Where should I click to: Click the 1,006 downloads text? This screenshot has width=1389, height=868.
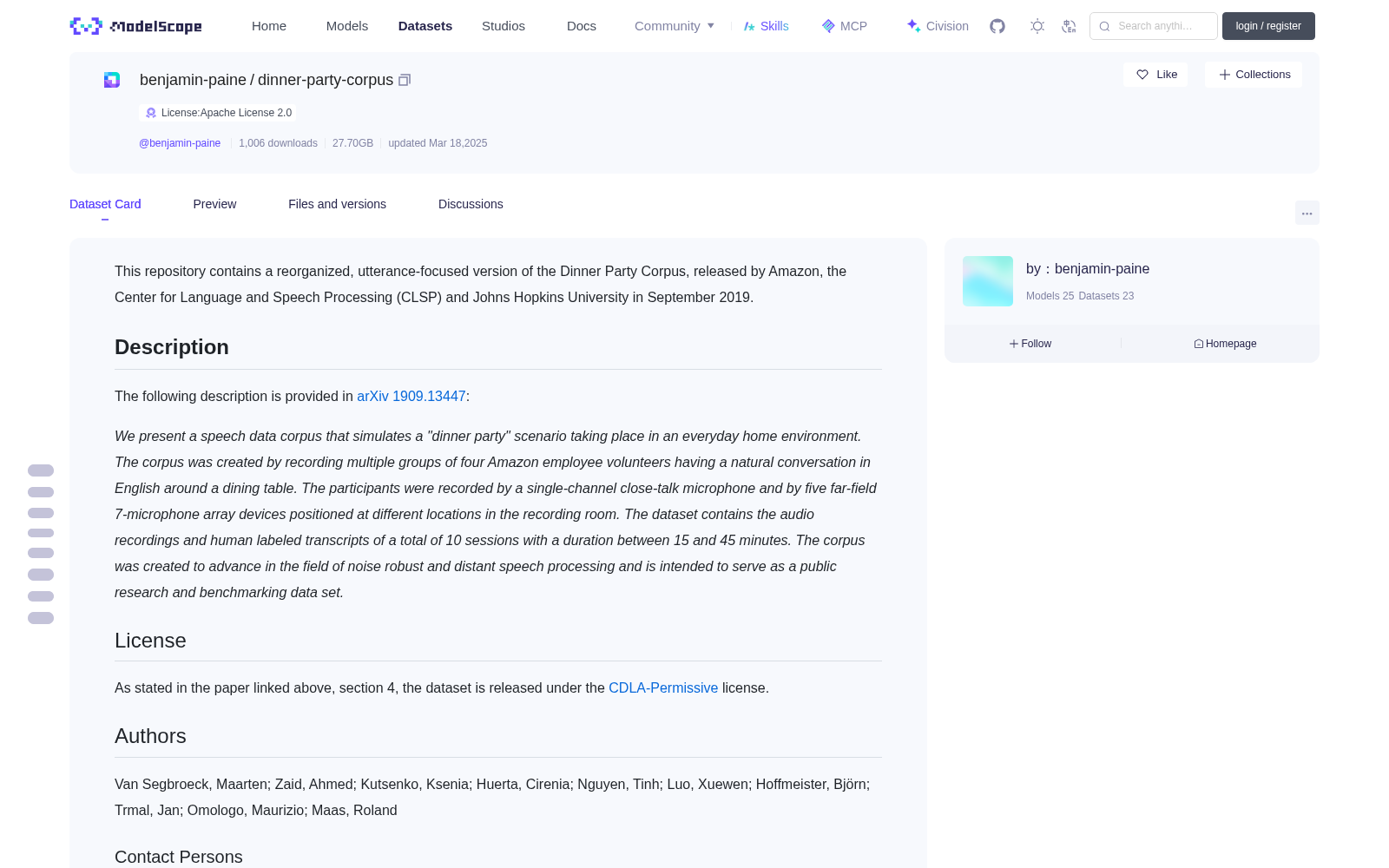click(x=278, y=143)
